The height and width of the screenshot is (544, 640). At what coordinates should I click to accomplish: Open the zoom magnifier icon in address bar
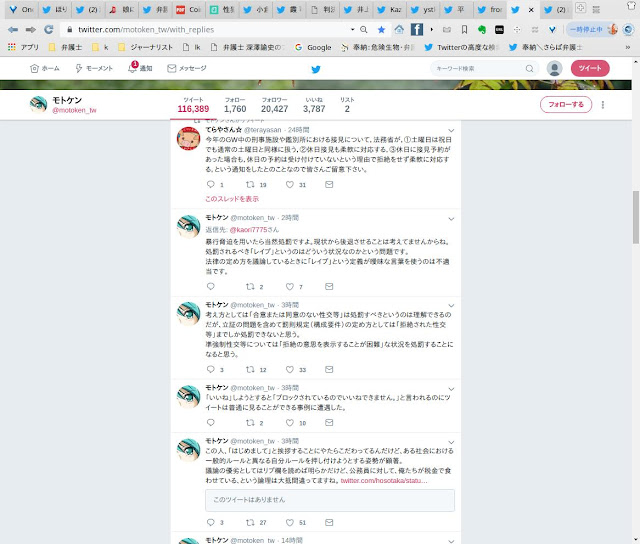[364, 29]
